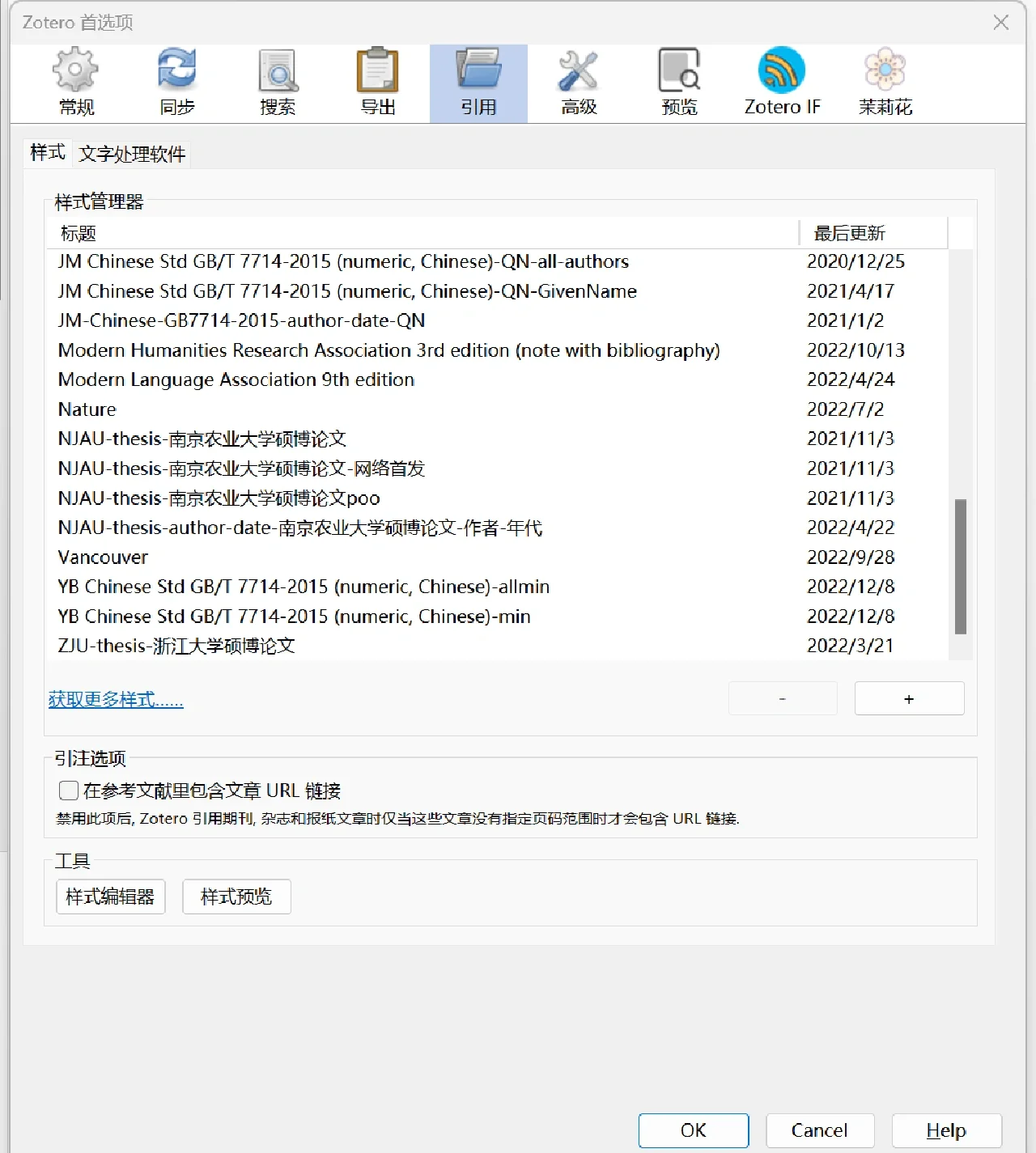
Task: Select JM Chinese Std QN-all-authors style
Action: coord(497,261)
